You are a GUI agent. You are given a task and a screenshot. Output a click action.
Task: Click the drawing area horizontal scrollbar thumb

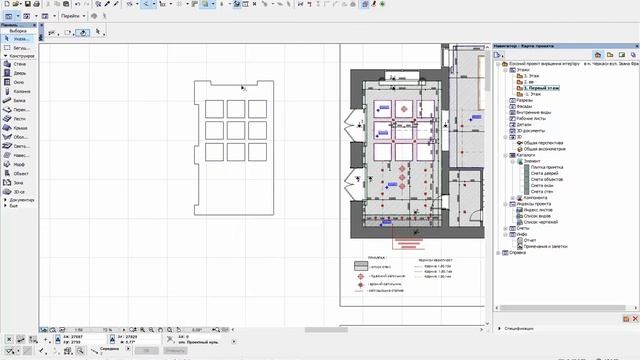tap(326, 330)
